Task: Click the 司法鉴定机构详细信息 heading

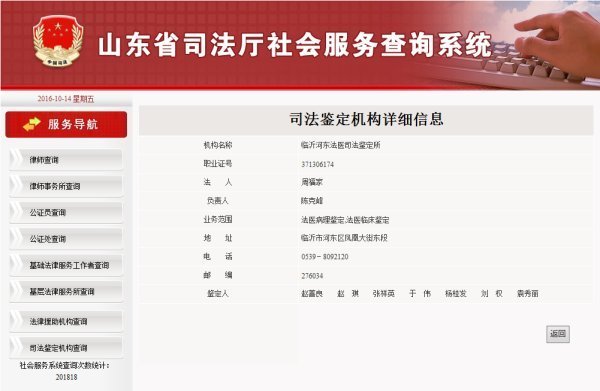Action: tap(366, 119)
